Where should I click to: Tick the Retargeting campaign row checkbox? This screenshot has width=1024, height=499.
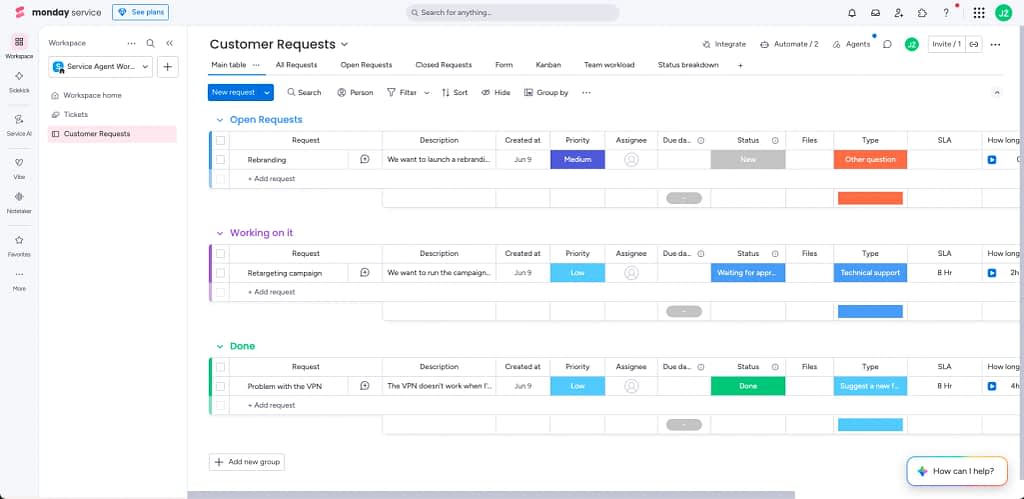click(x=221, y=273)
